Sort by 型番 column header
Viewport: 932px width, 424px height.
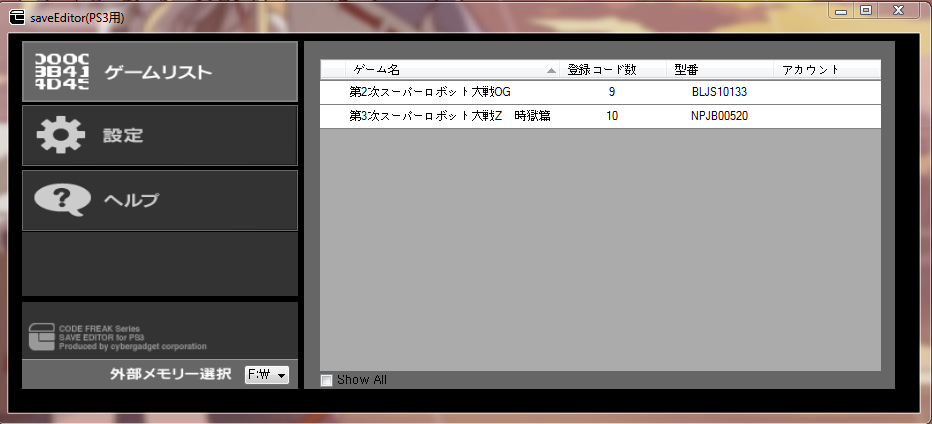720,70
